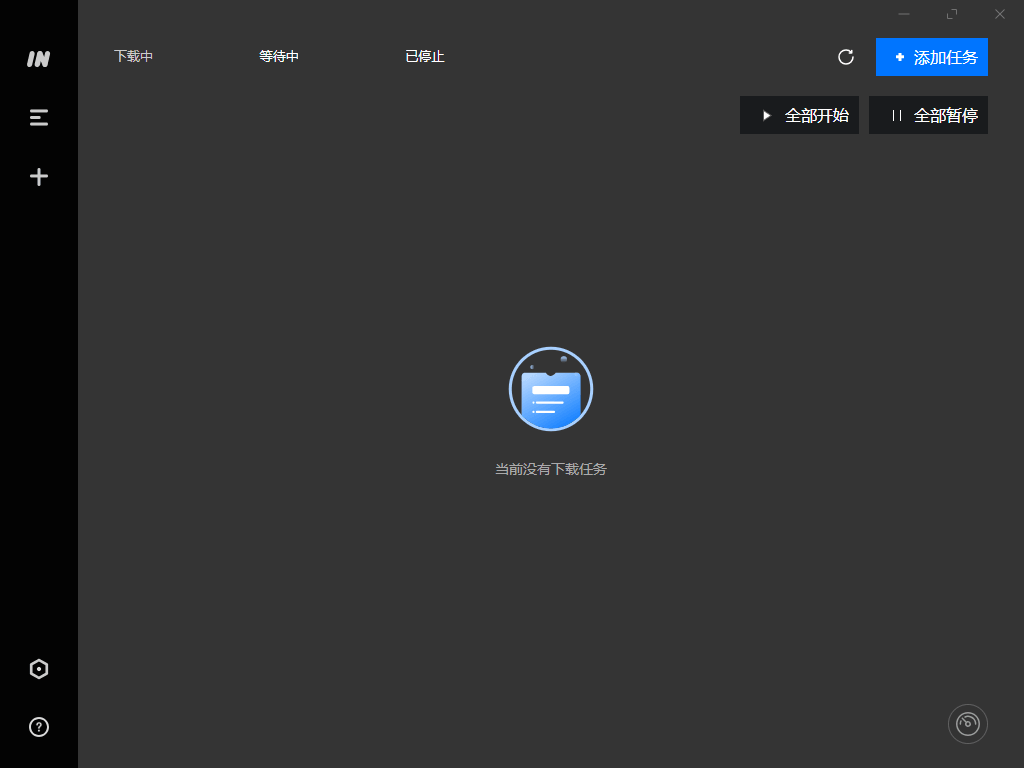Viewport: 1024px width, 768px height.
Task: Open the speedometer control at the bottom right
Action: click(967, 723)
